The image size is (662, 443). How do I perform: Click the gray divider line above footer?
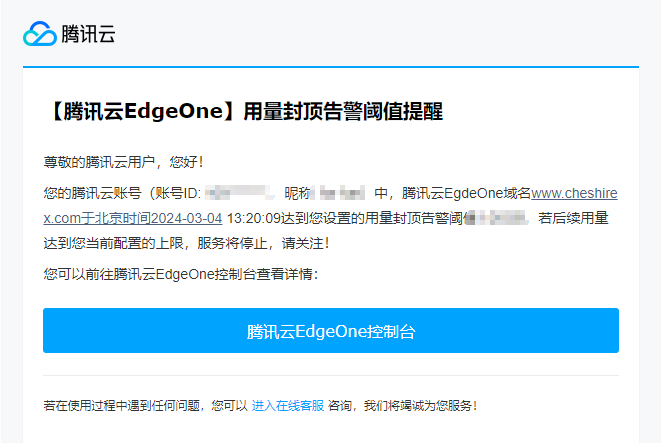(x=331, y=375)
